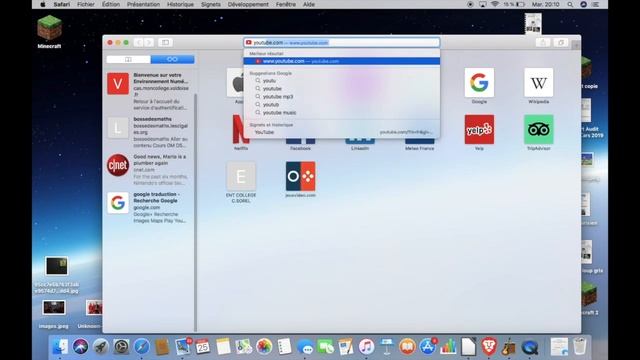Image resolution: width=640 pixels, height=360 pixels.
Task: Open App Store in the Dock
Action: [x=427, y=347]
